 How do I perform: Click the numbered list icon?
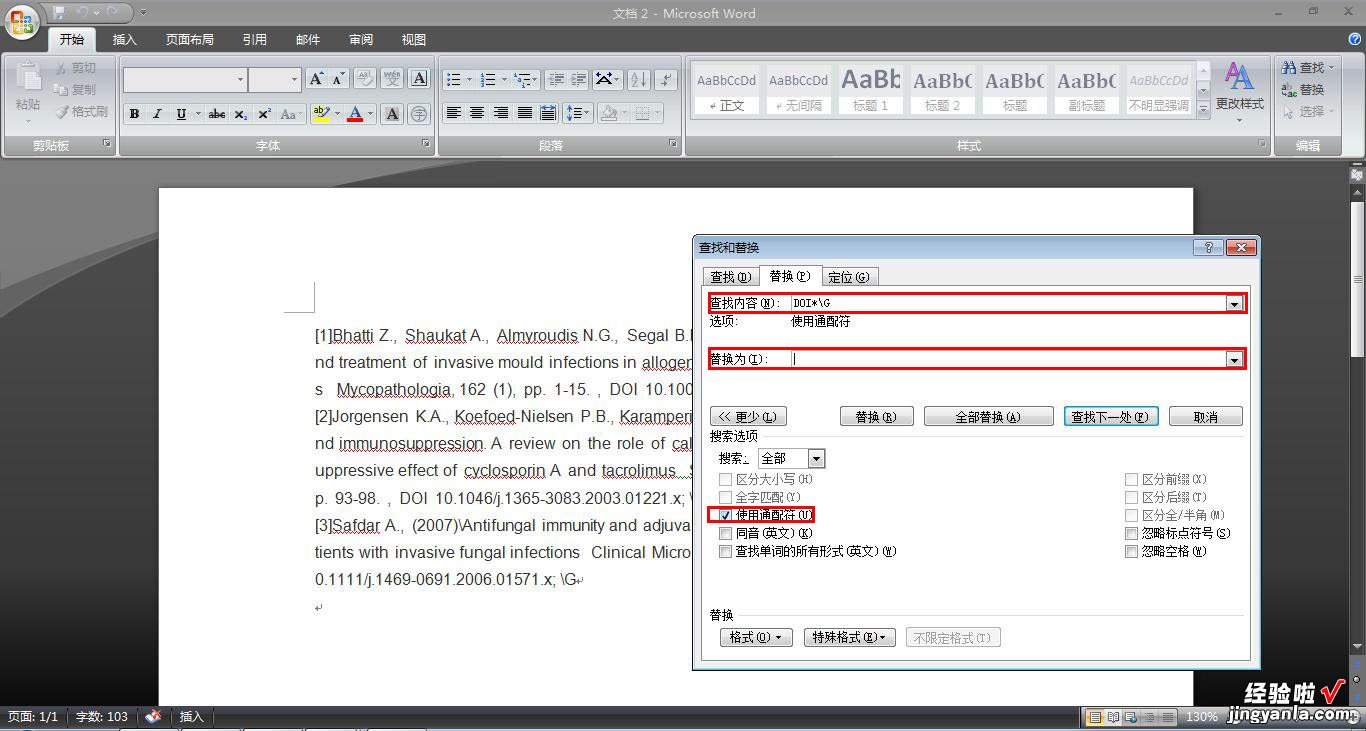(488, 79)
